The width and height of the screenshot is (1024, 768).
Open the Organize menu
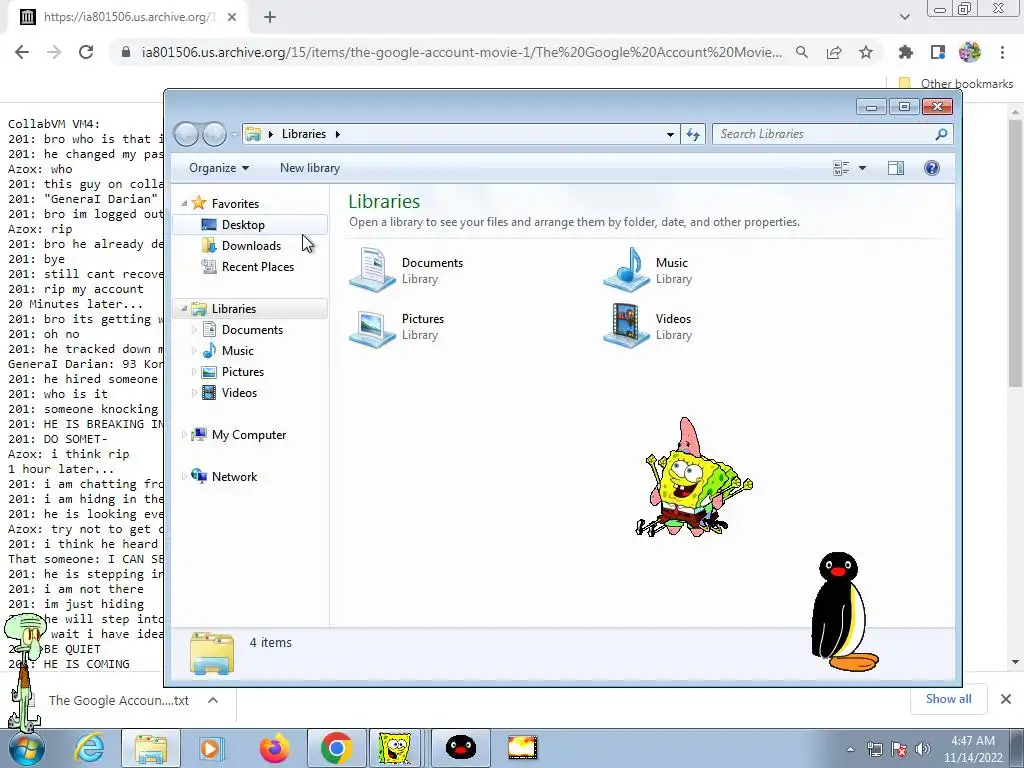tap(219, 168)
